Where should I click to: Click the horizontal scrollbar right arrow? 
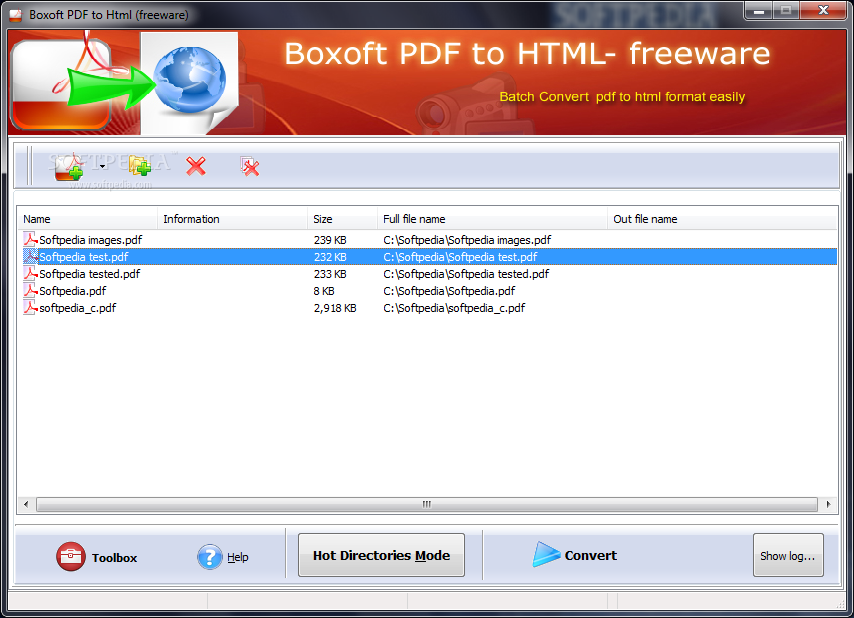click(x=828, y=504)
